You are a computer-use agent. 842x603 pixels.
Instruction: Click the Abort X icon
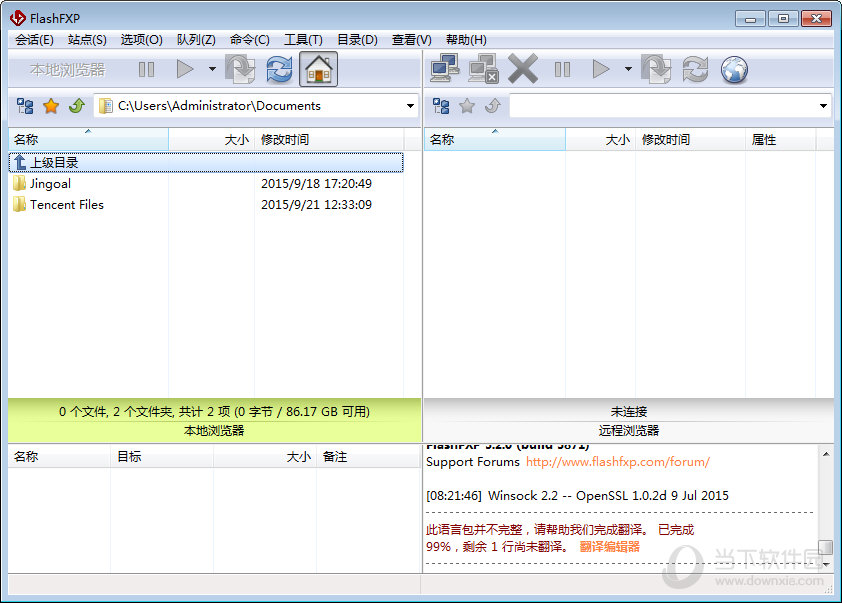pos(522,69)
